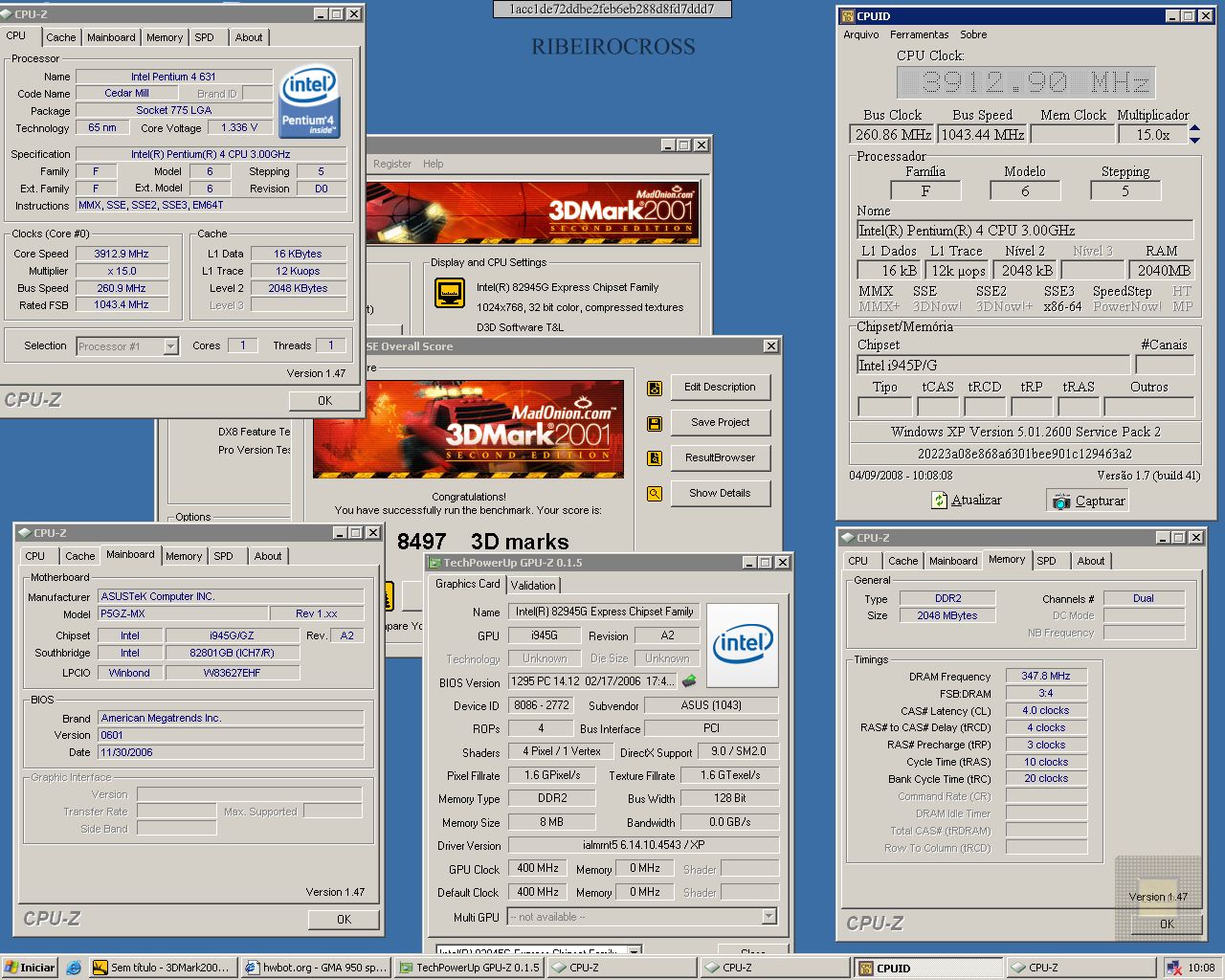Click OK in the CPU-Z processor window
Viewport: 1225px width, 980px height.
324,401
